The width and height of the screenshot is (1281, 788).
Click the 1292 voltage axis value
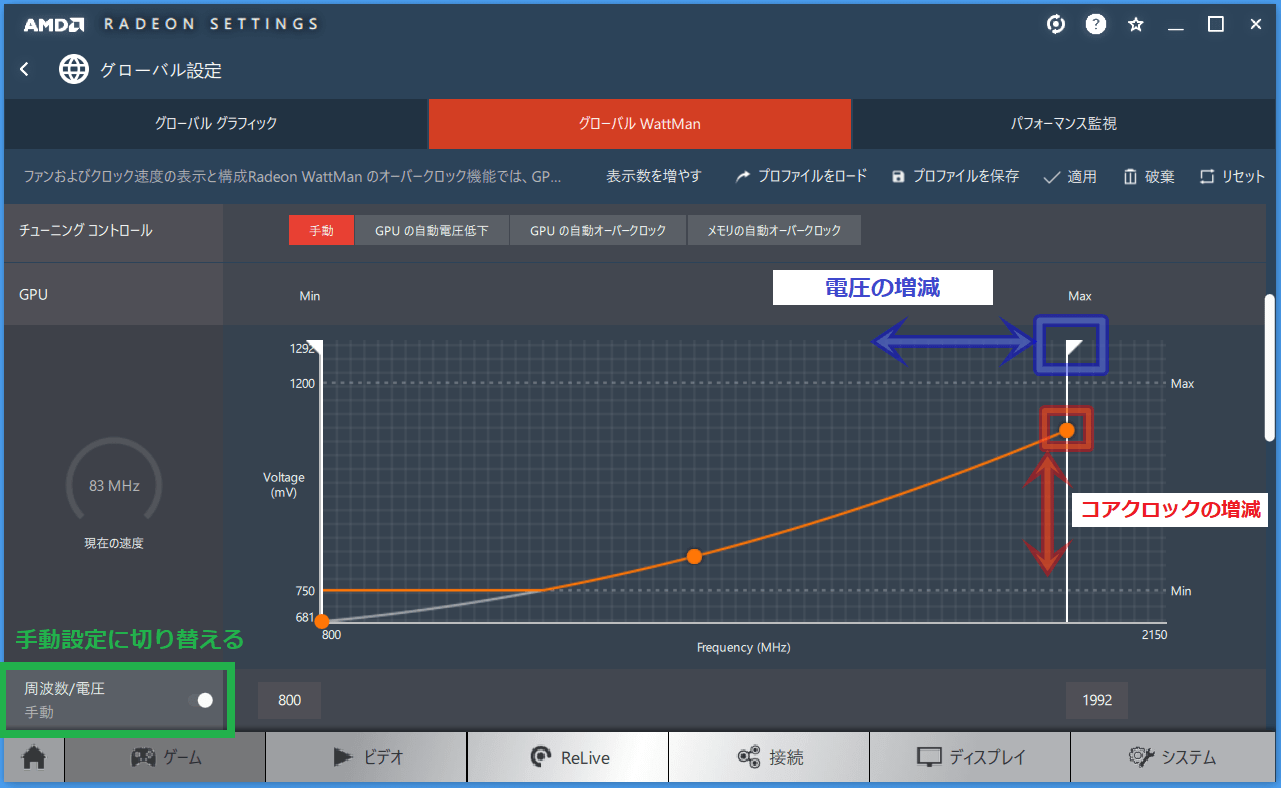tap(304, 350)
